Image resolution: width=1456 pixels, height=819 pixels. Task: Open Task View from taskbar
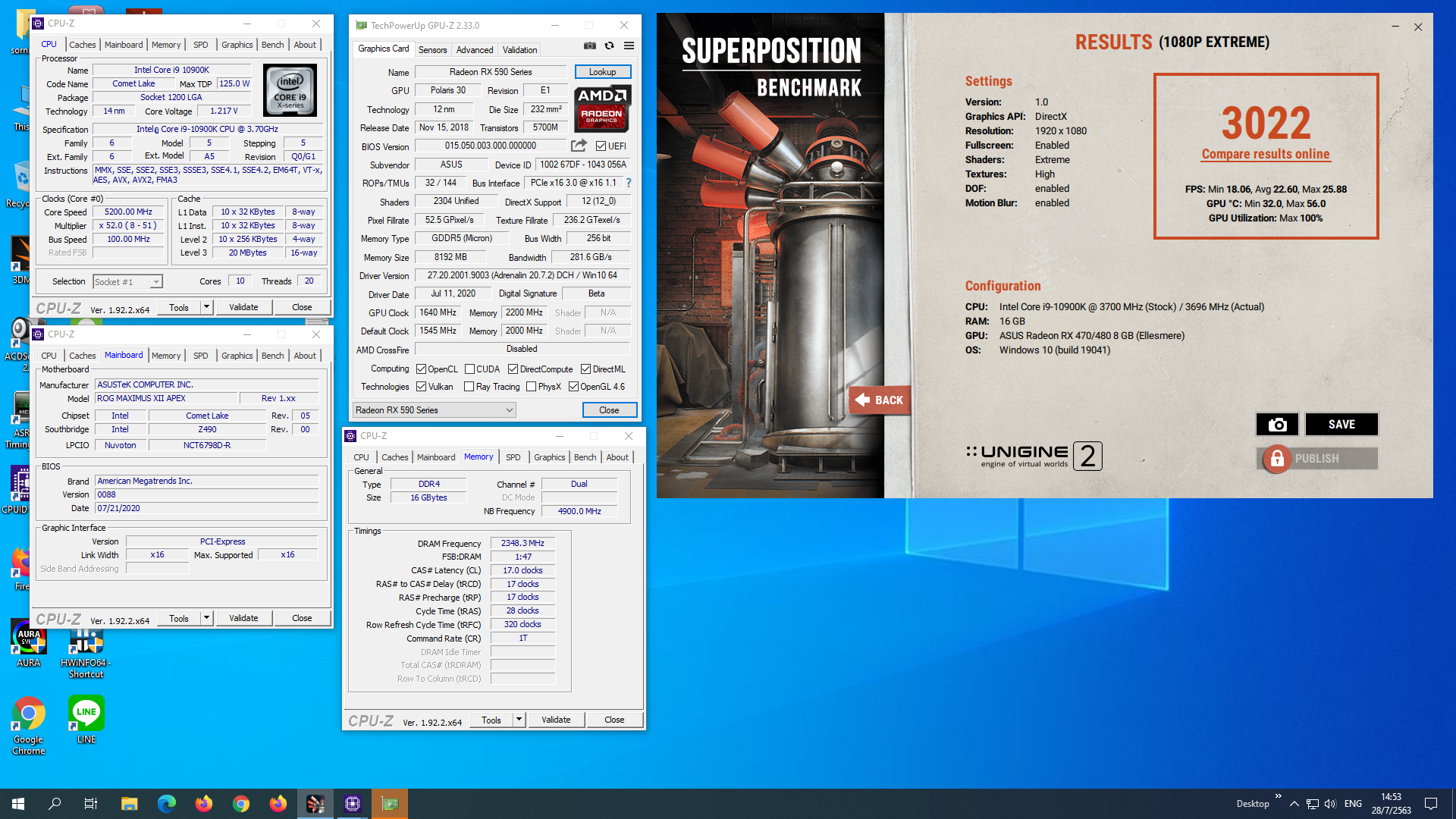pyautogui.click(x=91, y=804)
